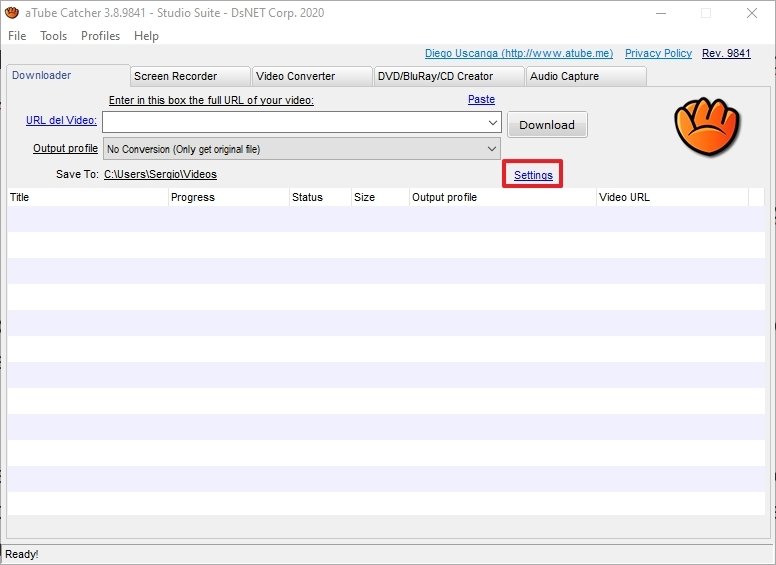
Task: Click the Video URL column header
Action: pos(672,197)
